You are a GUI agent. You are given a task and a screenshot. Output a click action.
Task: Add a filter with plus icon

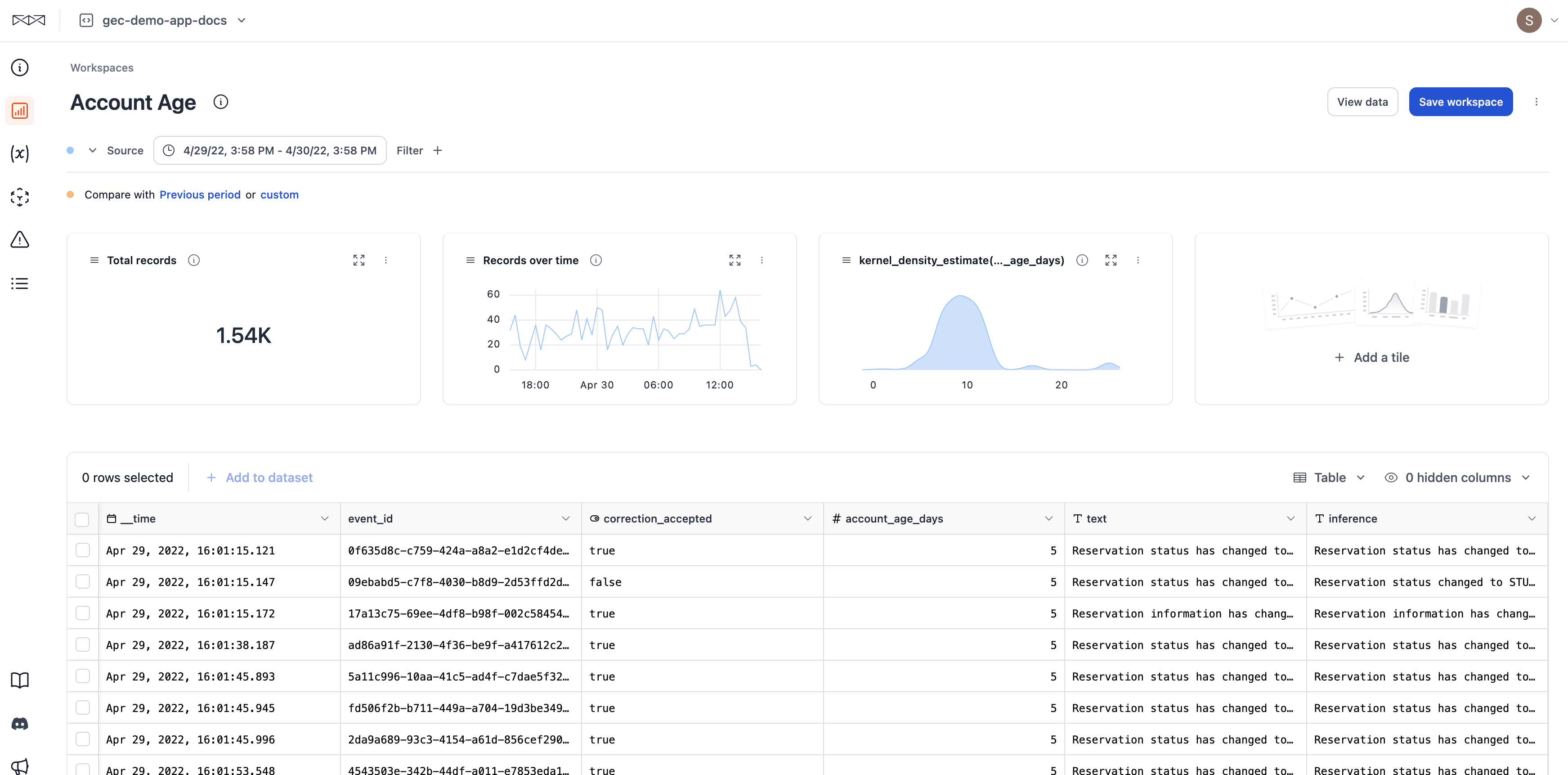438,150
